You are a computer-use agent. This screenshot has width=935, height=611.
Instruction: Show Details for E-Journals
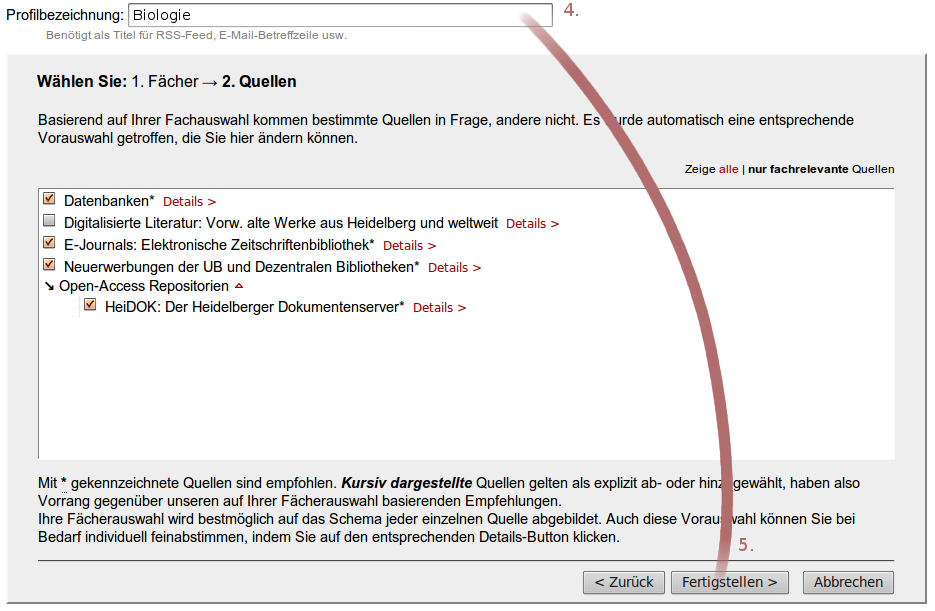[x=409, y=246]
